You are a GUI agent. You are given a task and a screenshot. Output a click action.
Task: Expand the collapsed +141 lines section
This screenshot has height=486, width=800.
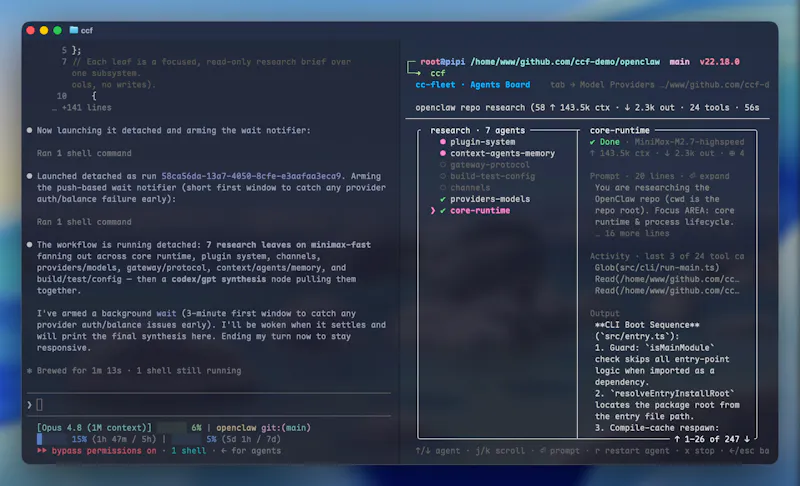[x=82, y=108]
